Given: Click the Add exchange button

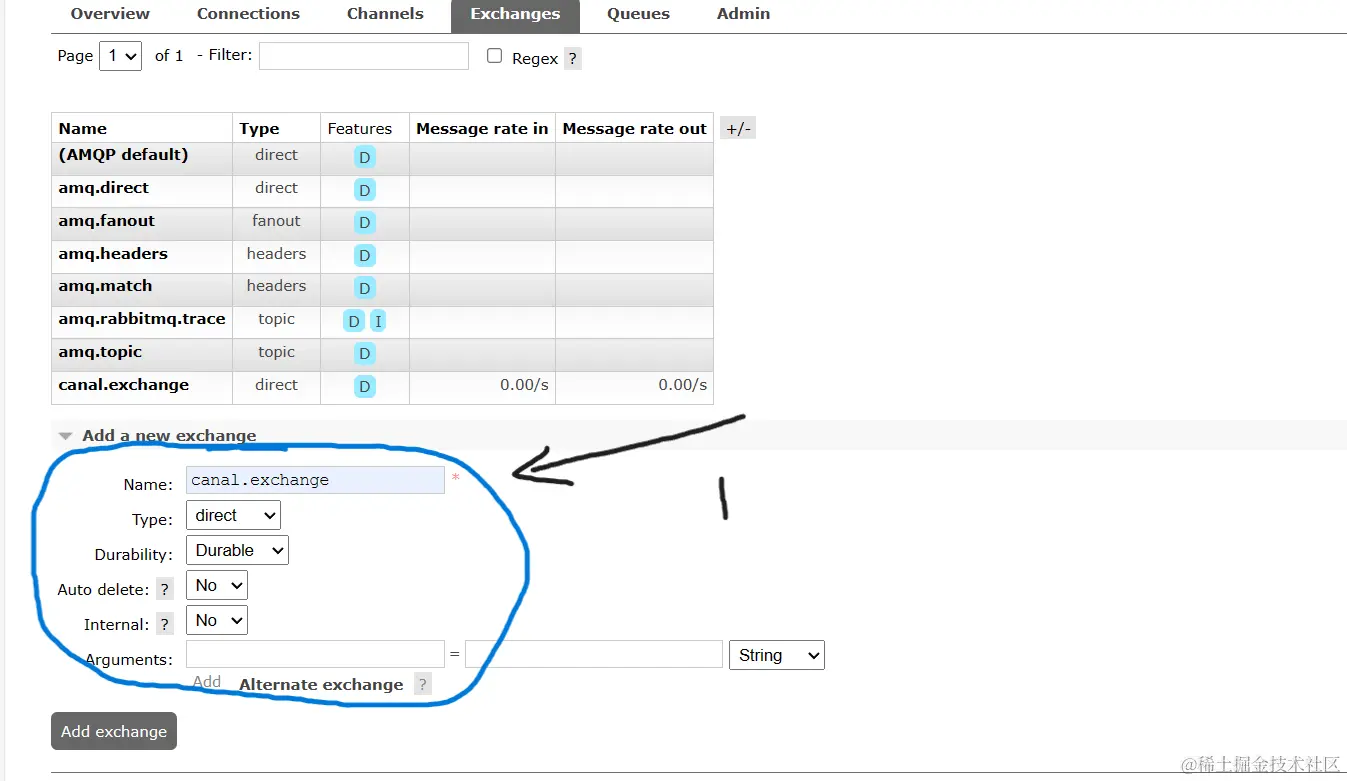Looking at the screenshot, I should click(113, 731).
